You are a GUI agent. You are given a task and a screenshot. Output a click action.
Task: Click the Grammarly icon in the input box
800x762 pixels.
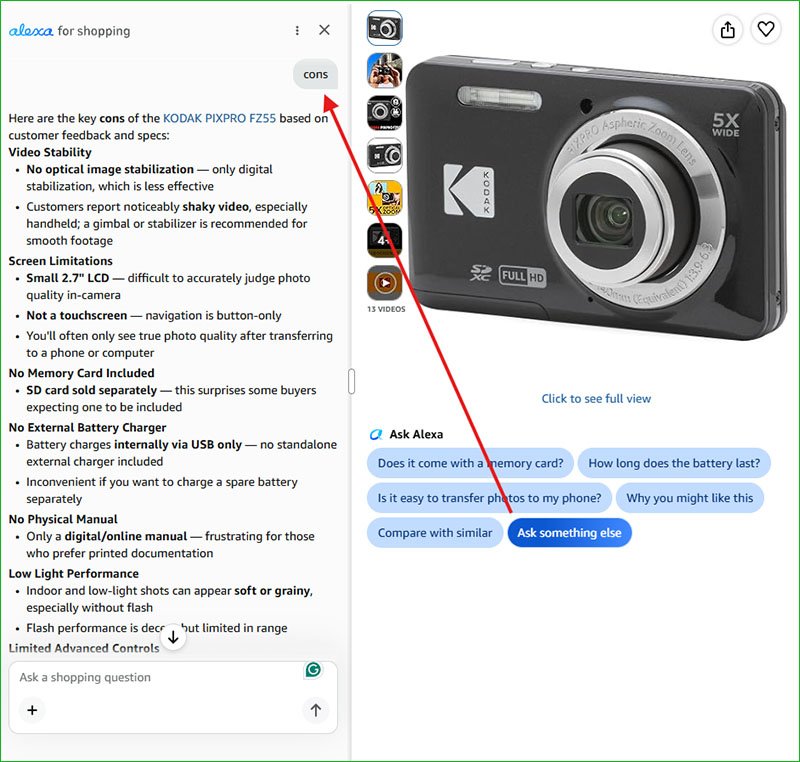coord(313,669)
